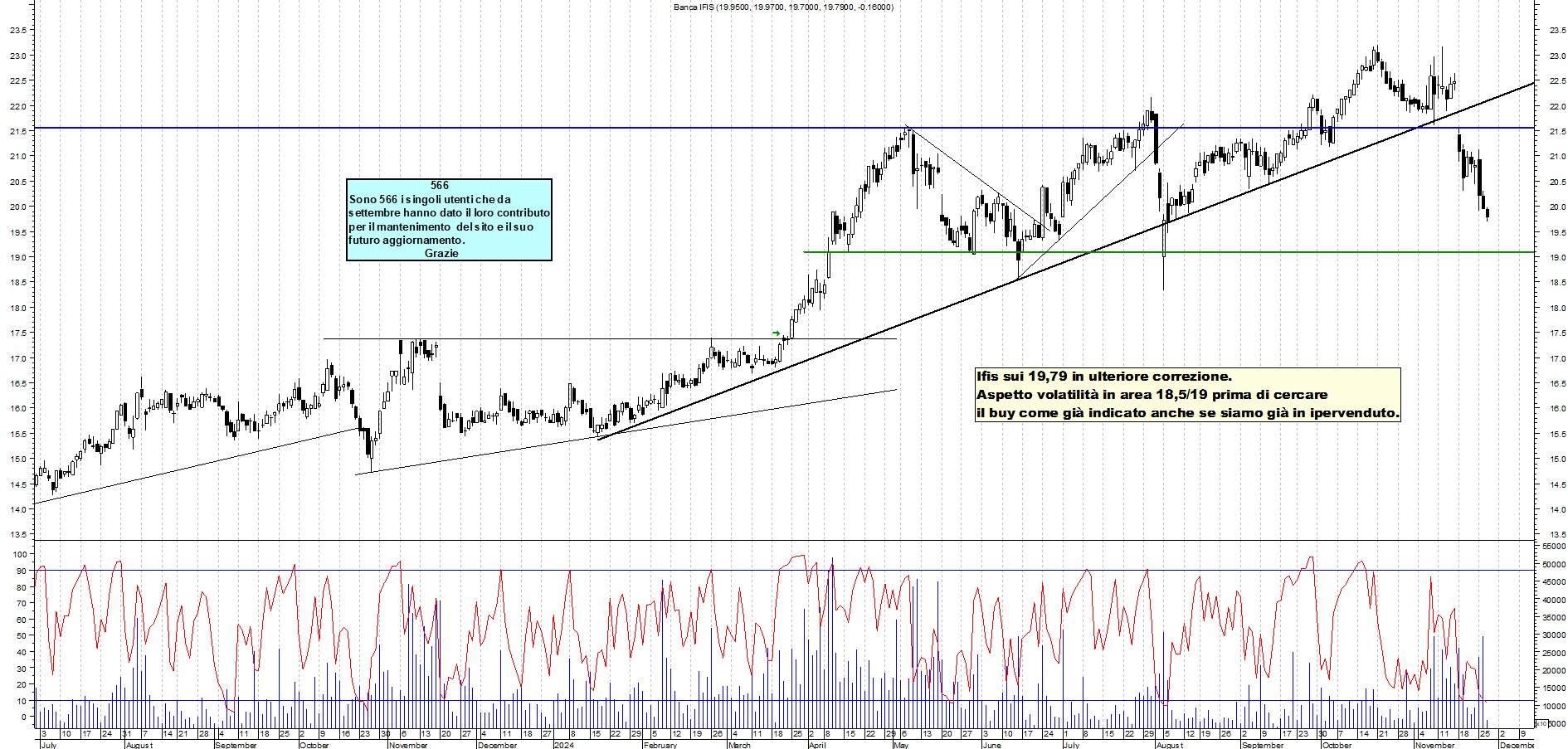Click the 21.5 label on right price axis
Viewport: 1568px width, 749px height.
(x=1557, y=132)
